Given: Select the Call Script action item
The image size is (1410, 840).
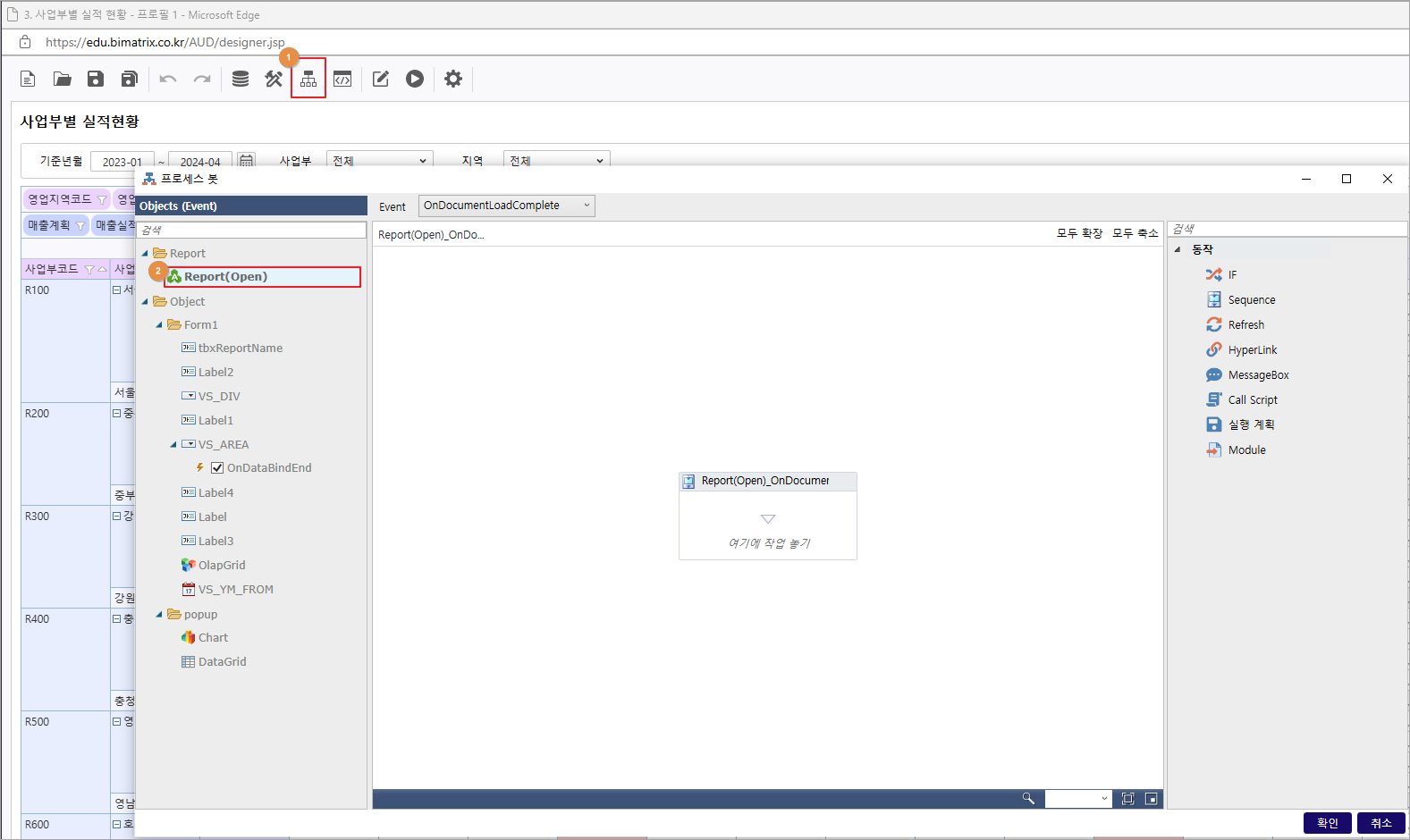Looking at the screenshot, I should pos(1242,400).
